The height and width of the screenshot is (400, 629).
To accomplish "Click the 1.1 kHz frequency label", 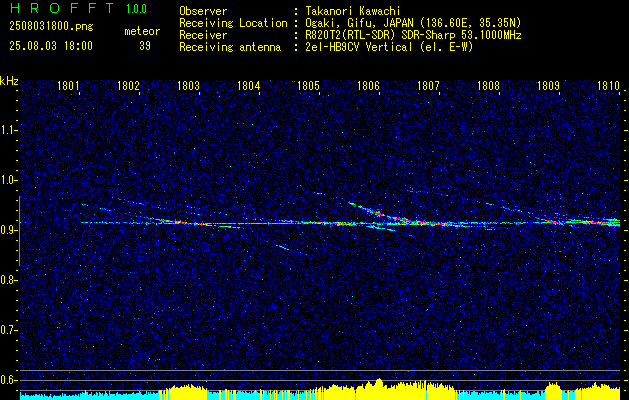I will pyautogui.click(x=9, y=130).
